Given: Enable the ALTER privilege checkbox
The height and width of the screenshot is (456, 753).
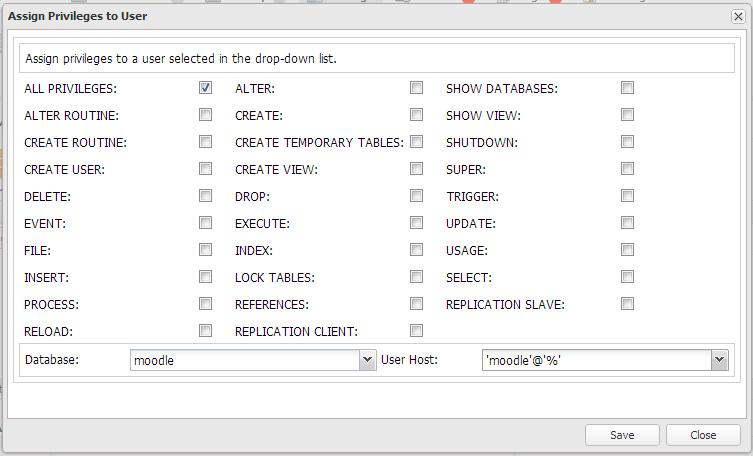Looking at the screenshot, I should pyautogui.click(x=416, y=88).
